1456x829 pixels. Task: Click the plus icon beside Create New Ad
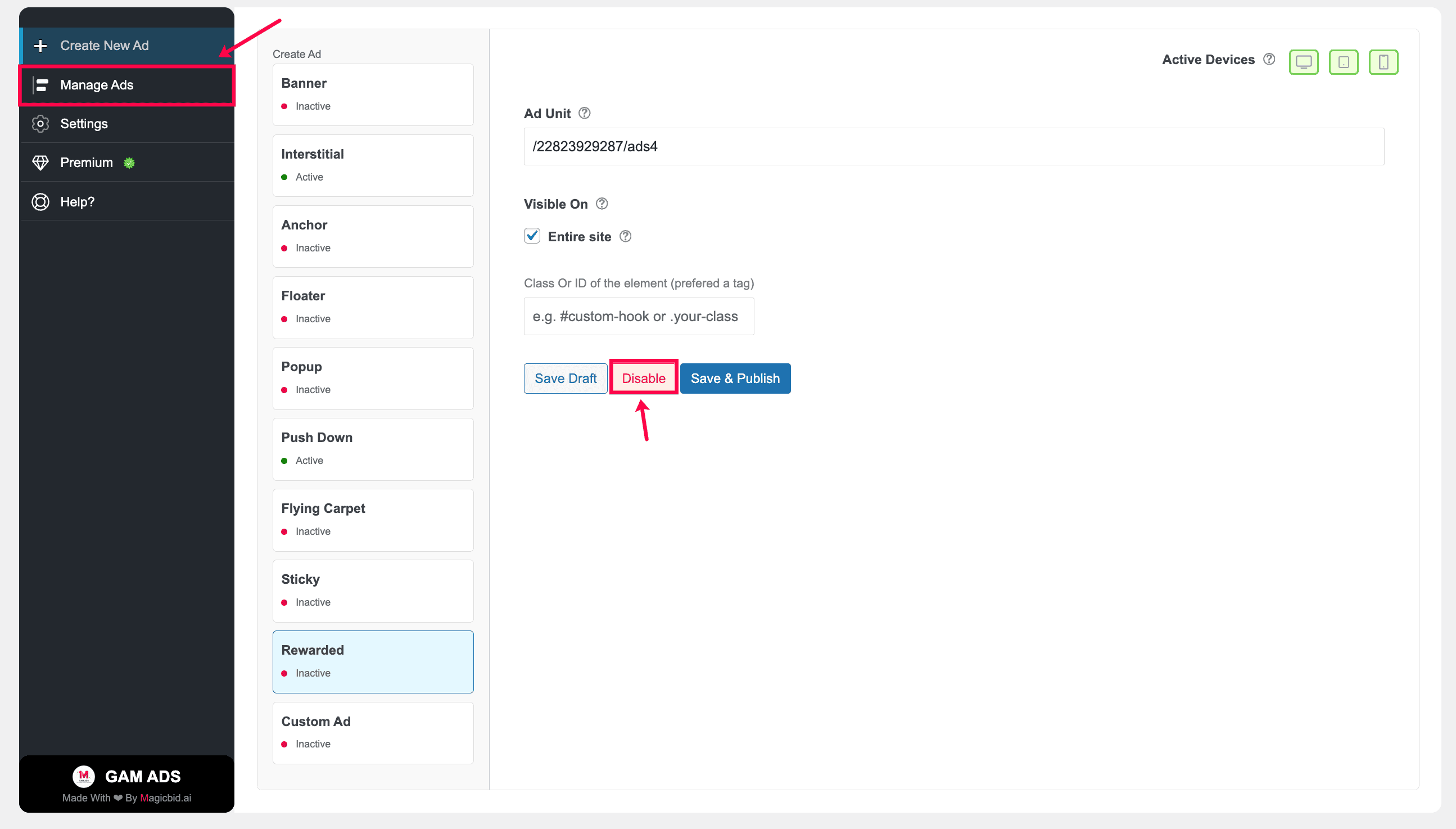[x=40, y=46]
